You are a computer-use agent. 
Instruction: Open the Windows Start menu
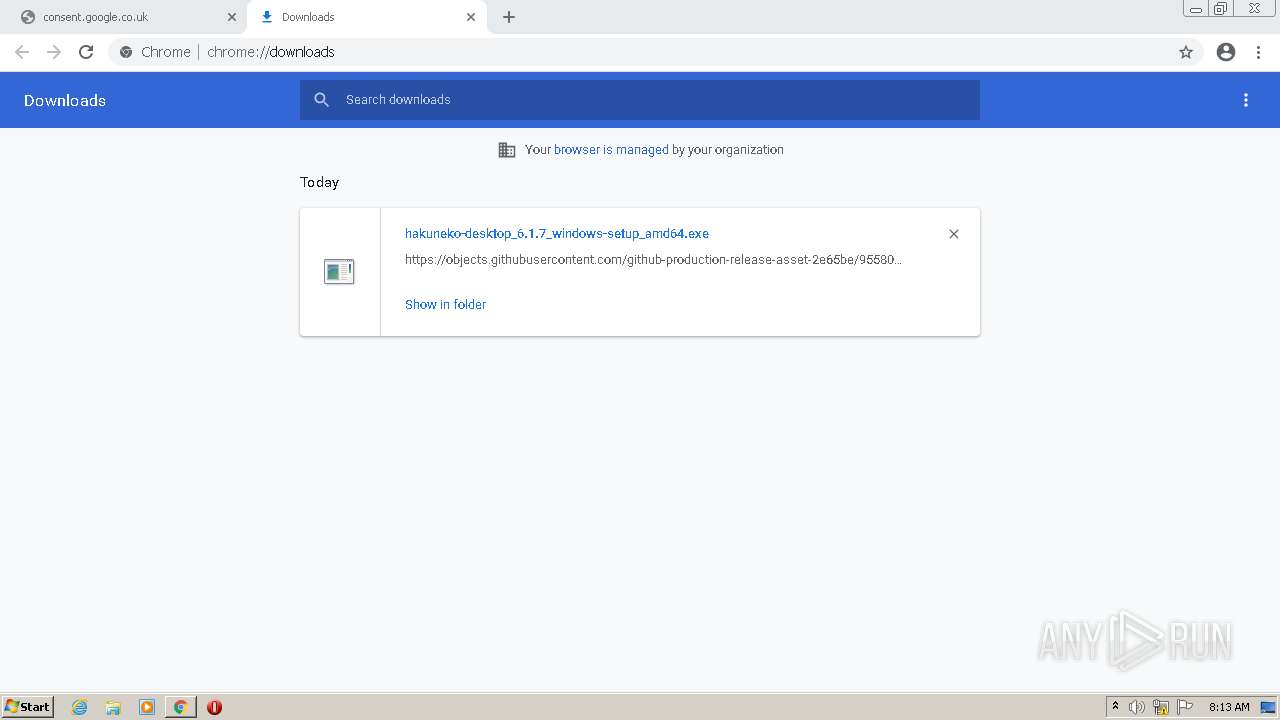point(28,707)
